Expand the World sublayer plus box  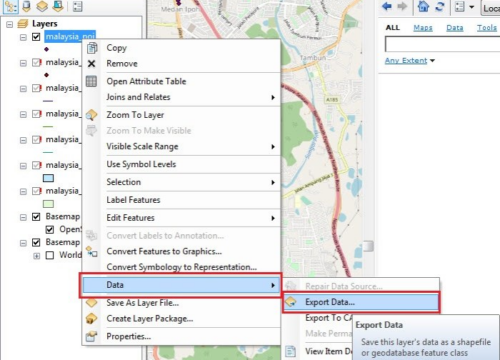(x=37, y=256)
